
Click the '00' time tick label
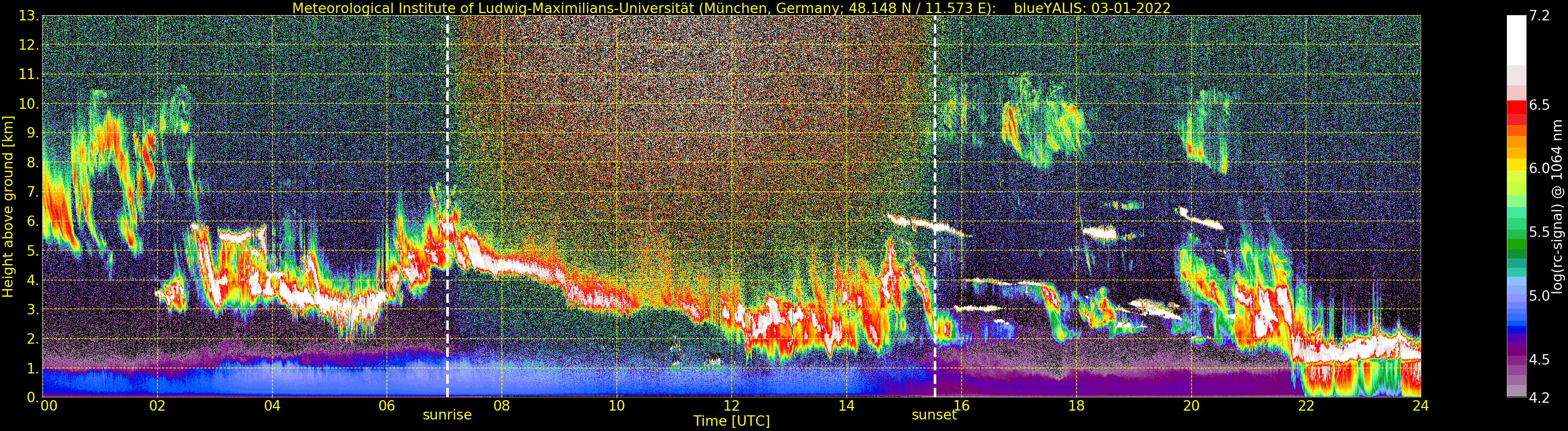[x=49, y=406]
